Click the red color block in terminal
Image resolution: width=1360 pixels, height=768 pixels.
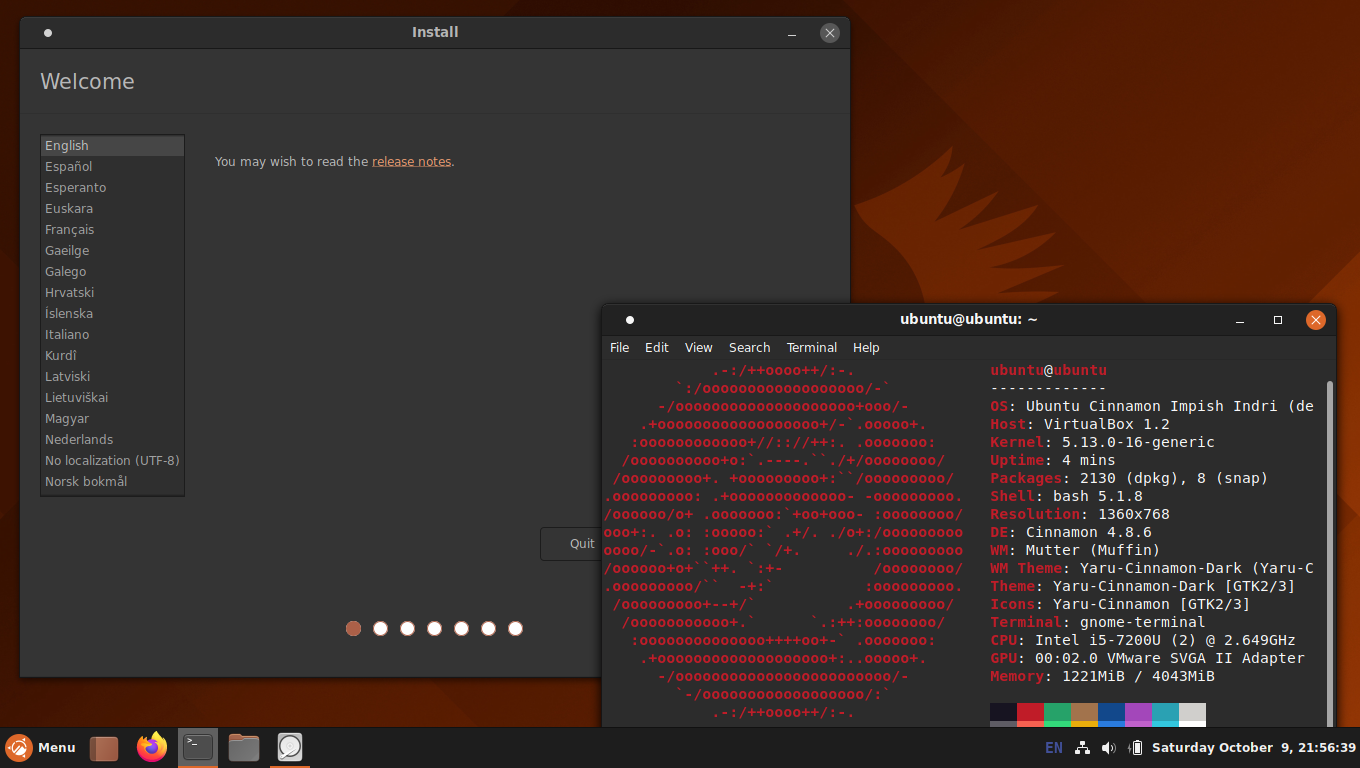(x=1030, y=713)
